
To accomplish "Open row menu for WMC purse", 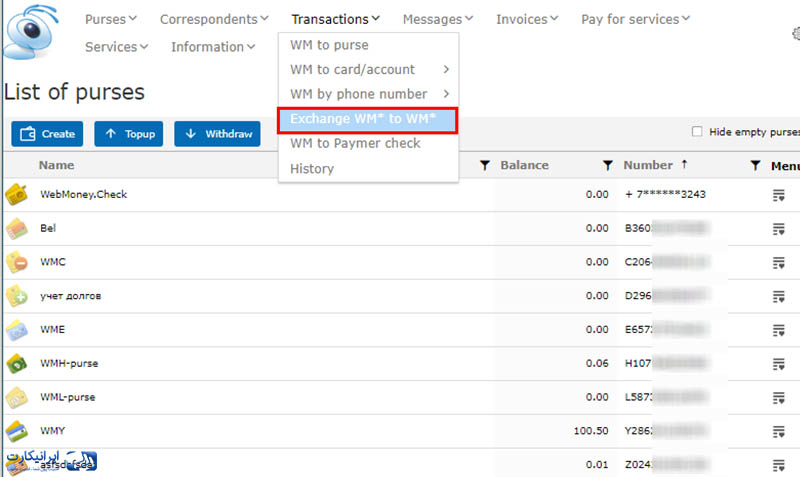I will coord(779,263).
